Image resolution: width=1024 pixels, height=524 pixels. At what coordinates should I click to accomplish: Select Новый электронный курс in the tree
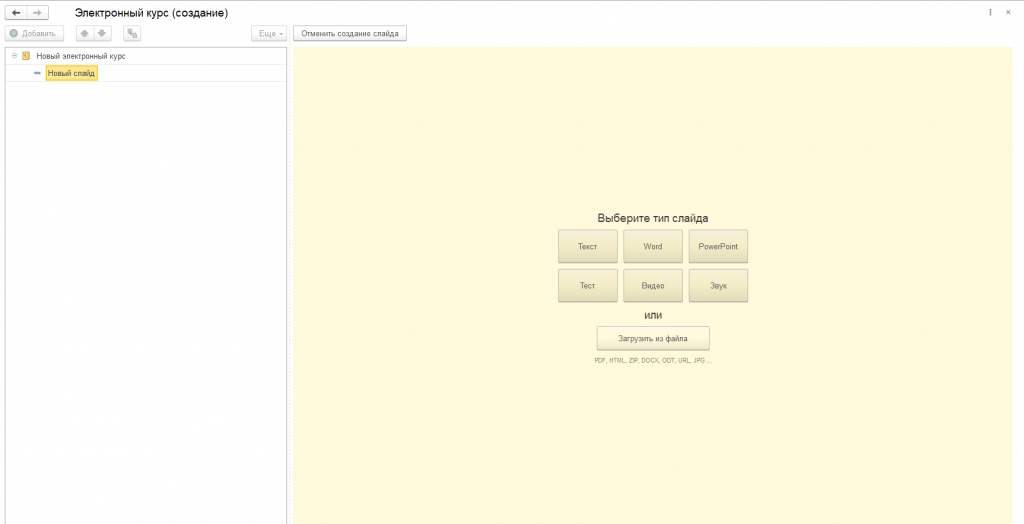(81, 56)
